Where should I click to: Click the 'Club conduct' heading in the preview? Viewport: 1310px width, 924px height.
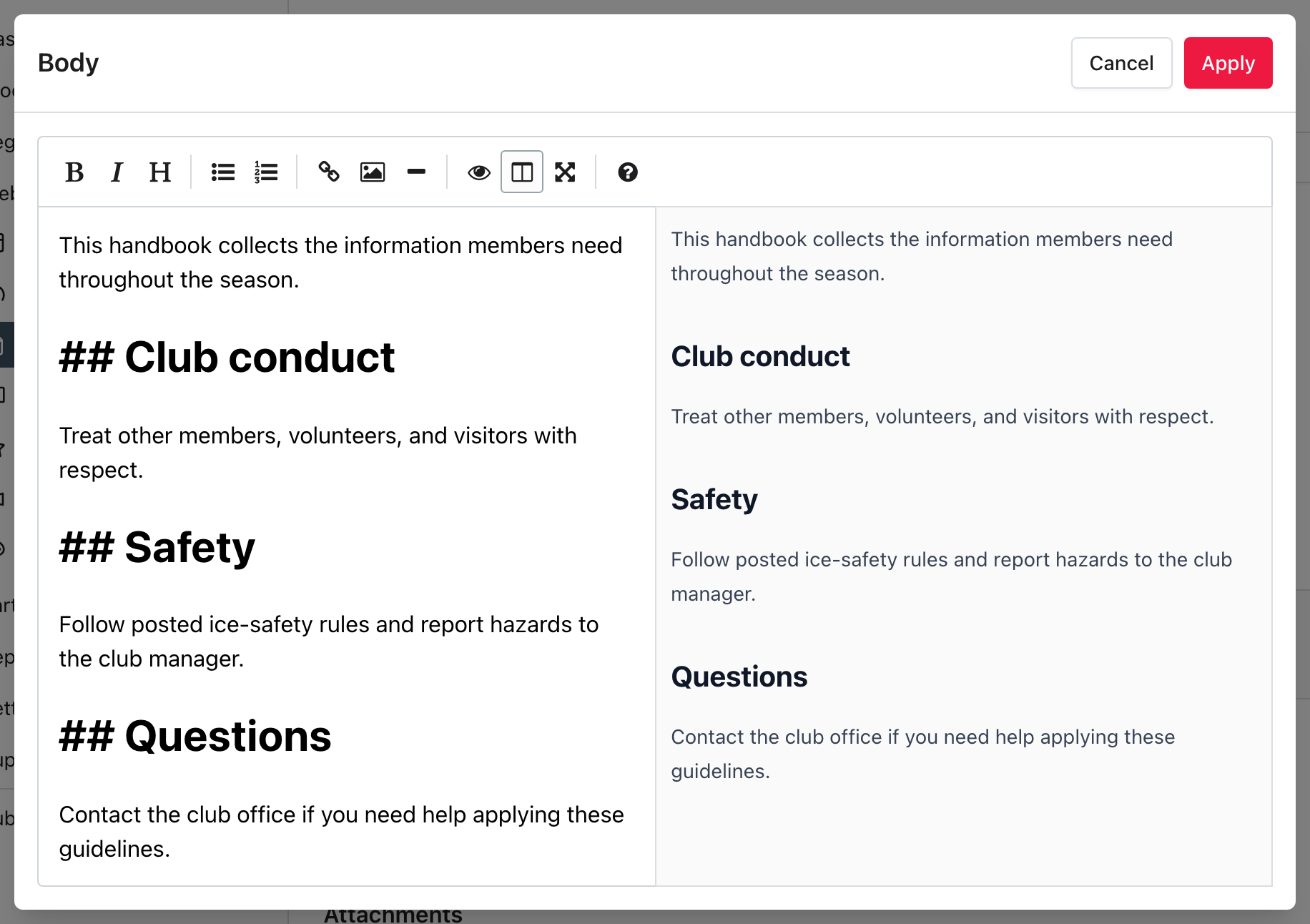tap(760, 356)
